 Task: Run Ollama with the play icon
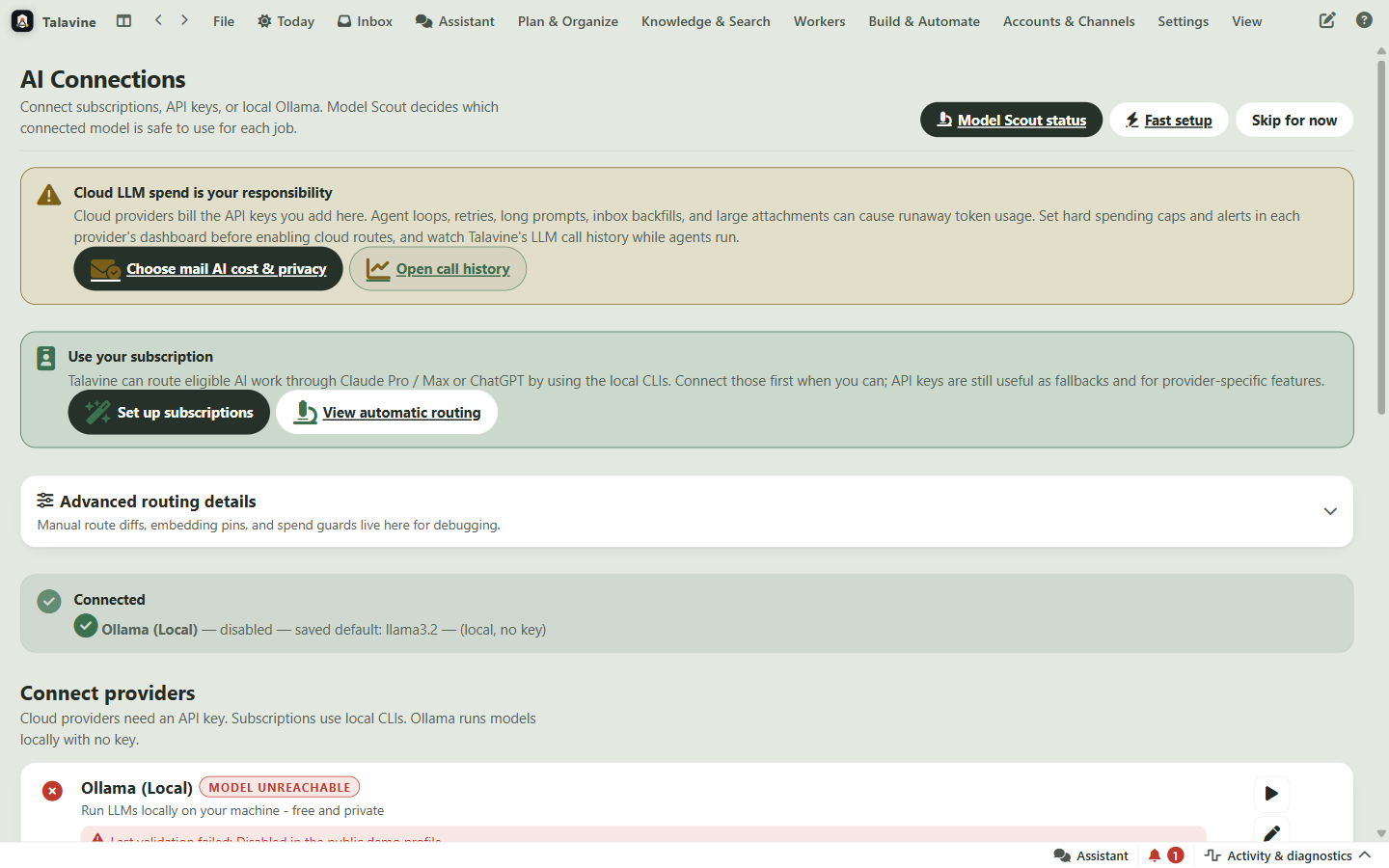[1271, 793]
